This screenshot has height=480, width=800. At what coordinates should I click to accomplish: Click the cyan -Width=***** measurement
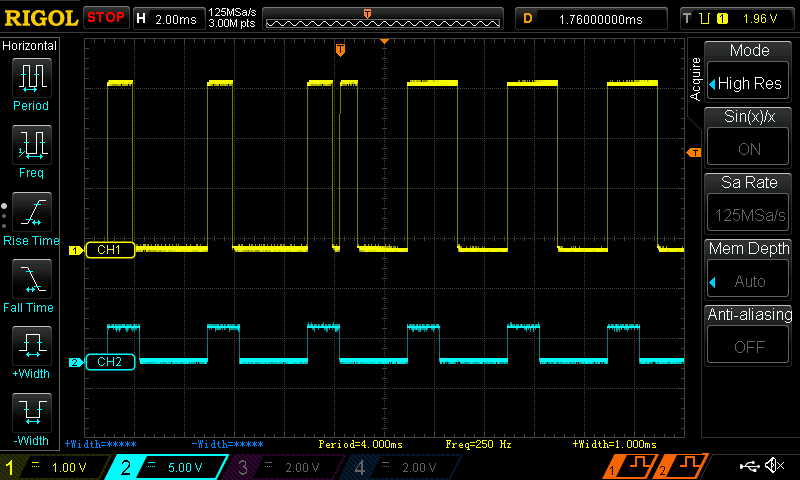[228, 444]
